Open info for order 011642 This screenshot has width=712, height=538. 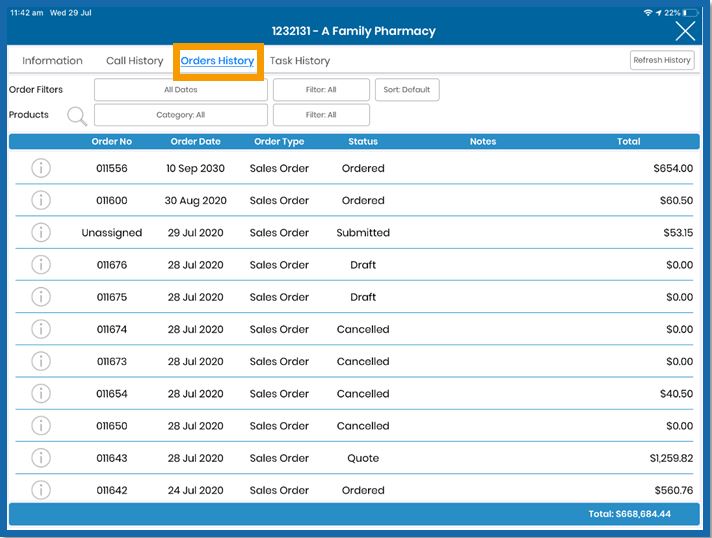pos(41,490)
